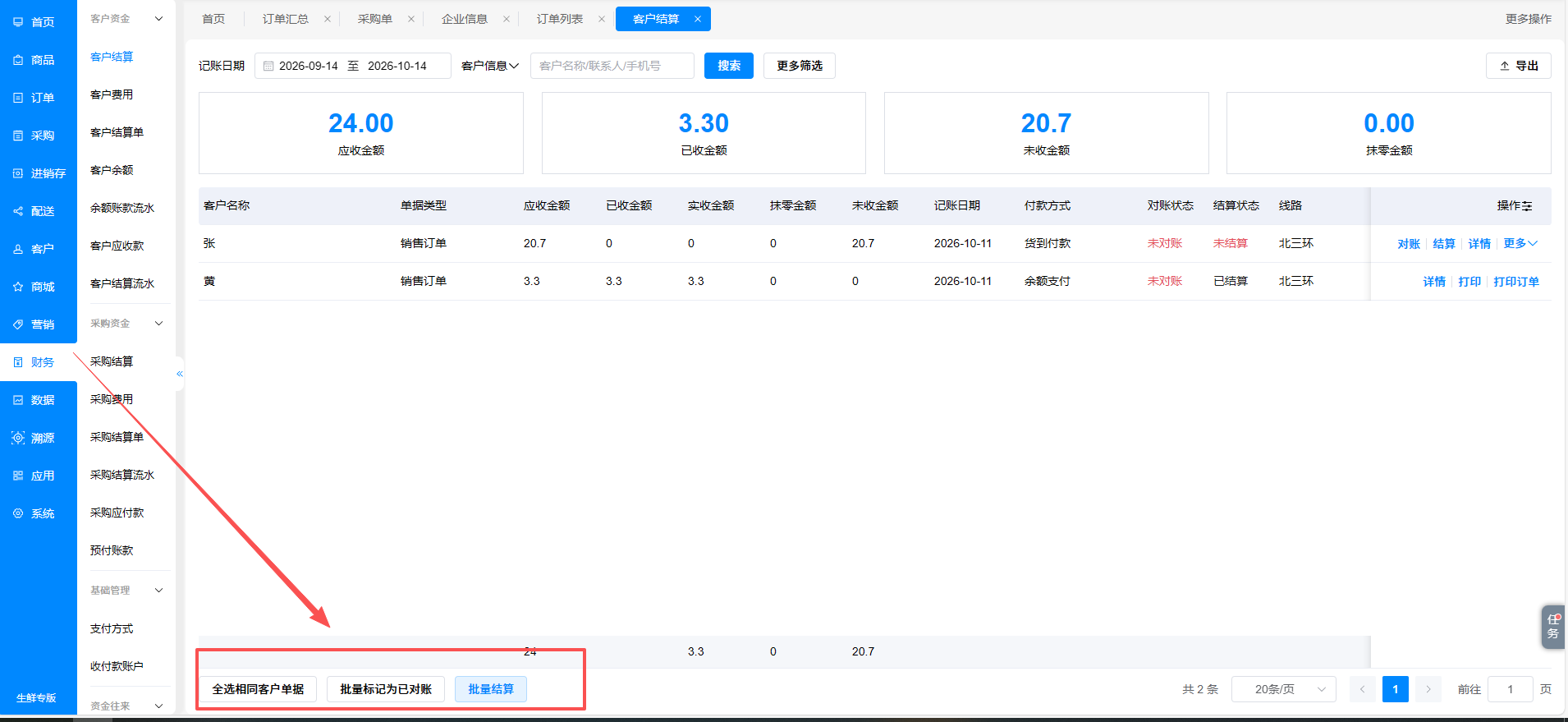Viewport: 1568px width, 722px height.
Task: Switch to the 采购单 tab
Action: click(x=375, y=19)
